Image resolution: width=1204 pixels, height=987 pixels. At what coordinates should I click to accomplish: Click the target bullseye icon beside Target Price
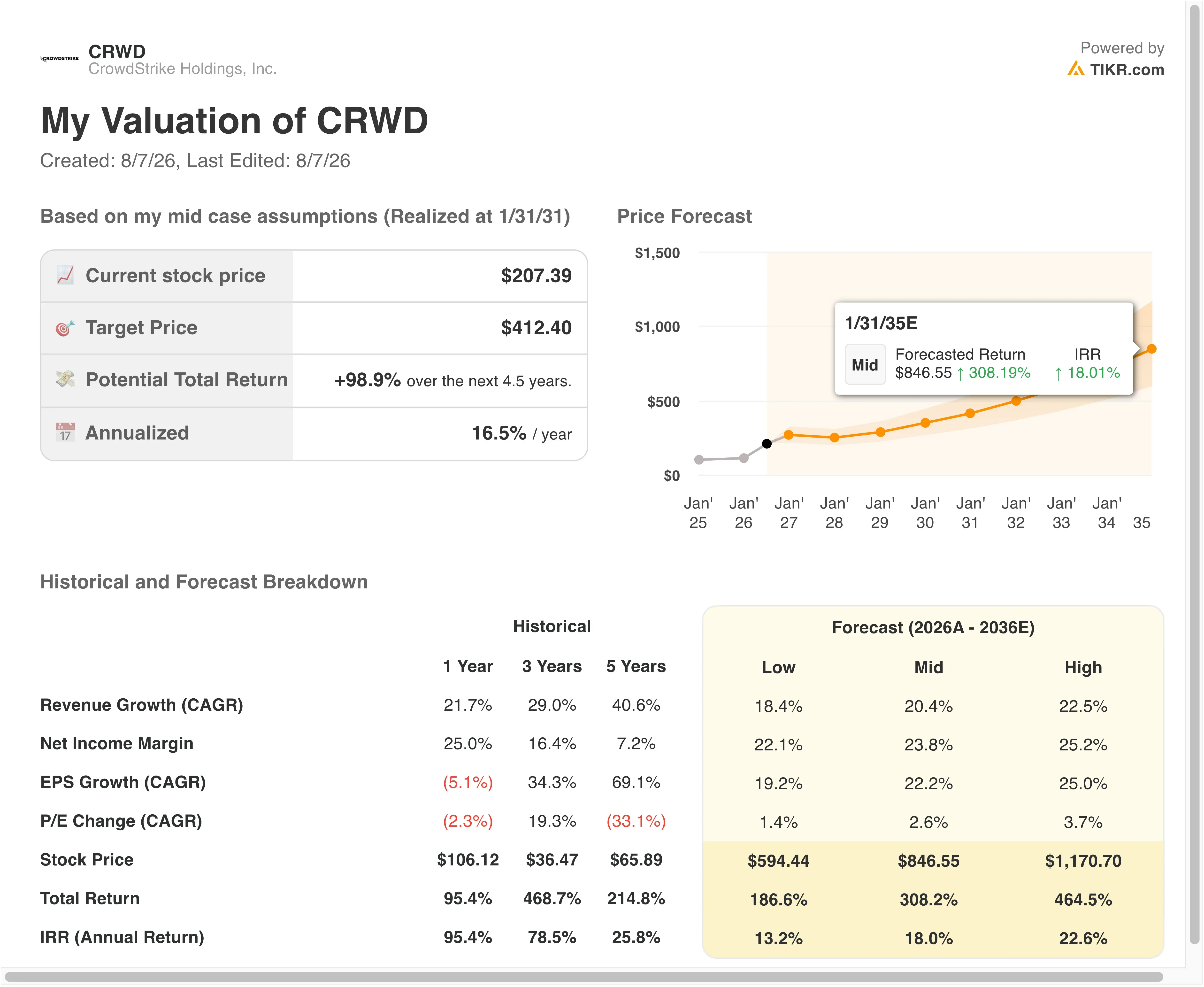tap(65, 328)
